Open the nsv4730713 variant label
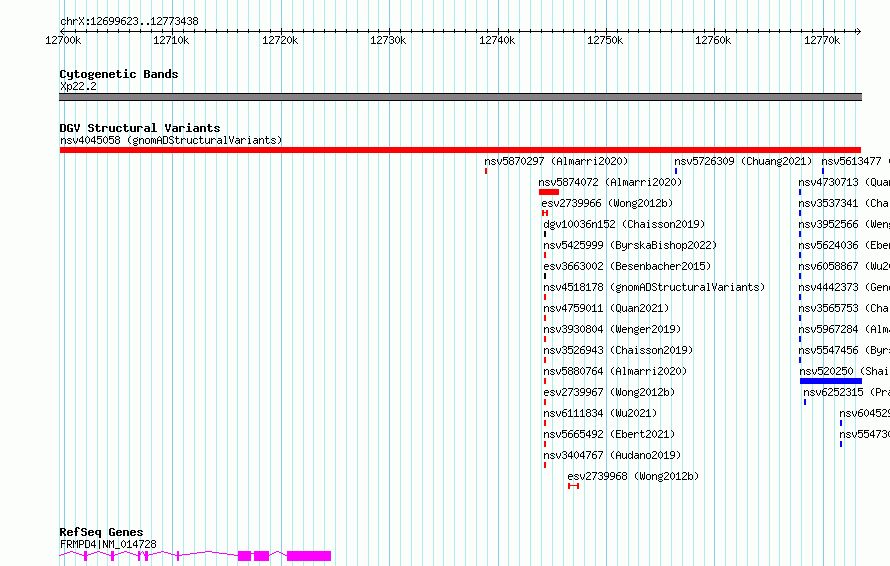Viewport: 890px width, 566px height. pos(844,182)
